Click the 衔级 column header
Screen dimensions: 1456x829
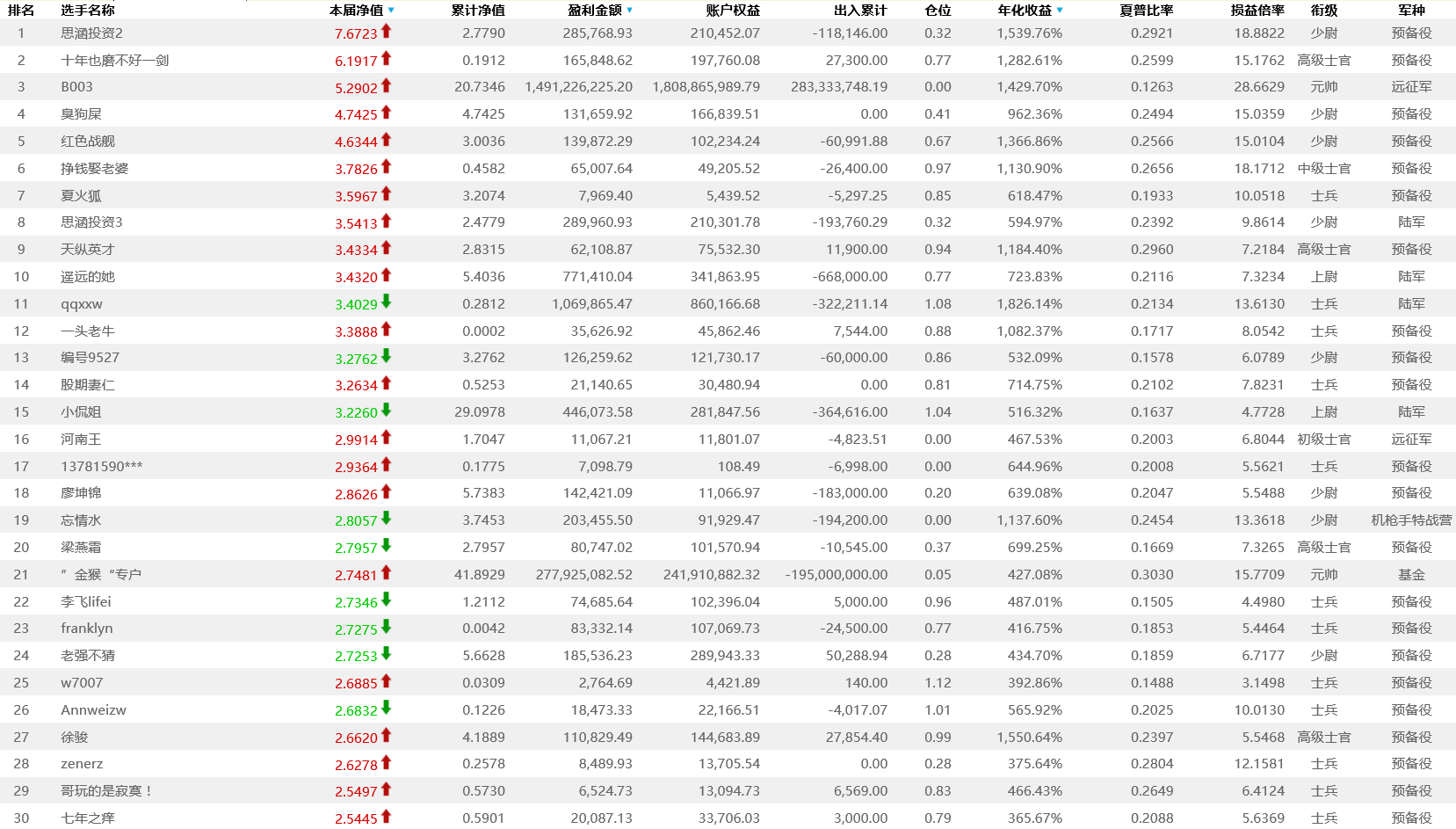(1324, 11)
